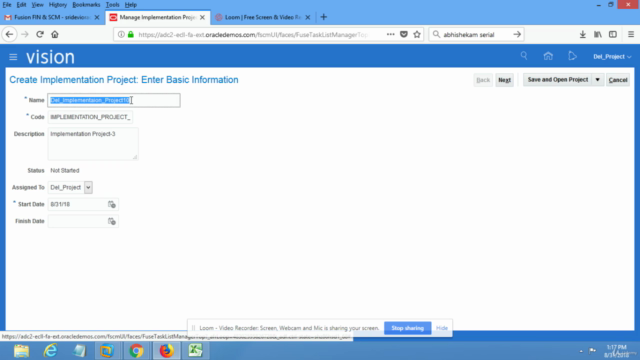Image resolution: width=640 pixels, height=360 pixels.
Task: Switch to Firefox in taskbar
Action: (x=167, y=351)
